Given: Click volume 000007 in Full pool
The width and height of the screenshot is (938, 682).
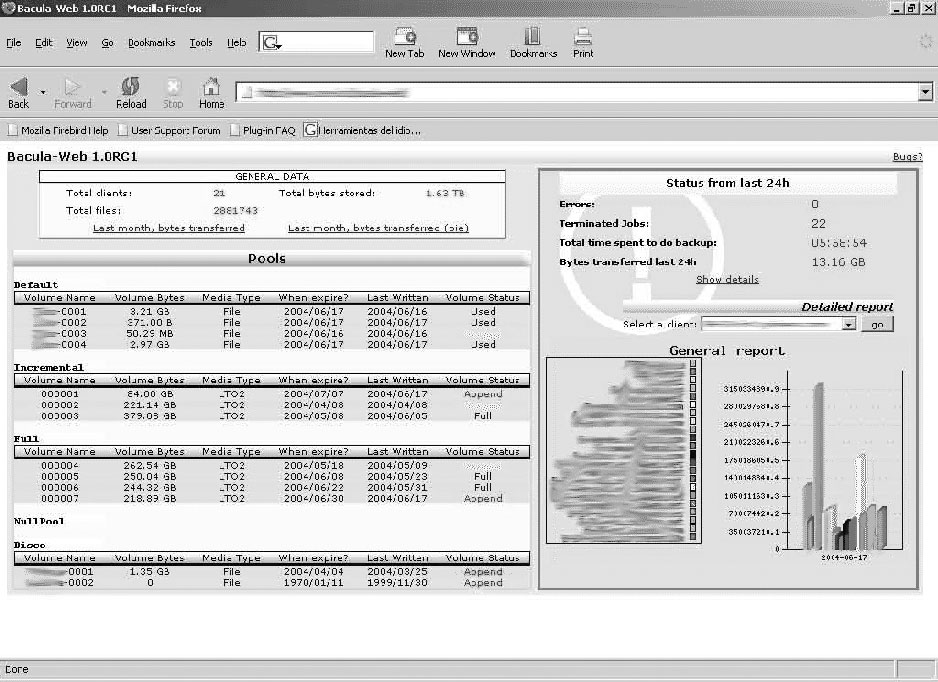Looking at the screenshot, I should [60, 498].
